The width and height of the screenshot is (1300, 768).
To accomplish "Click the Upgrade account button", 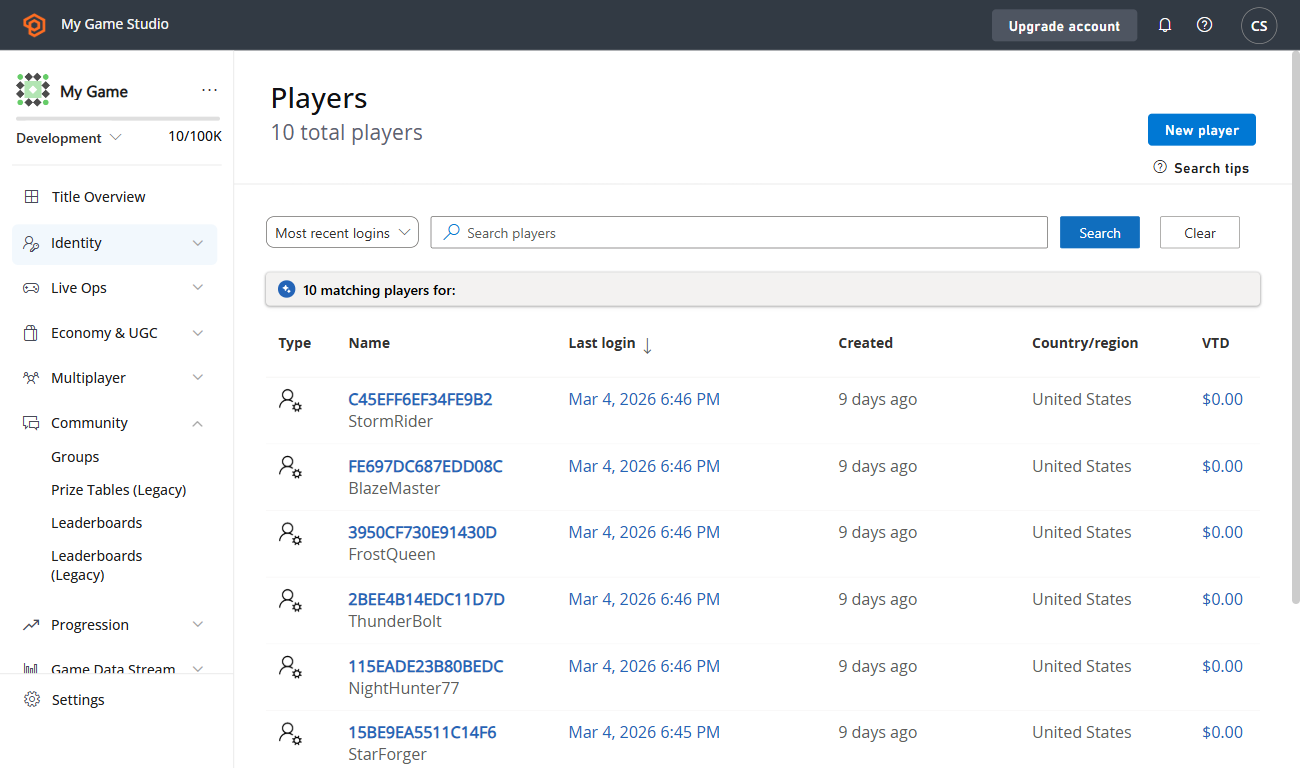I will click(x=1064, y=26).
